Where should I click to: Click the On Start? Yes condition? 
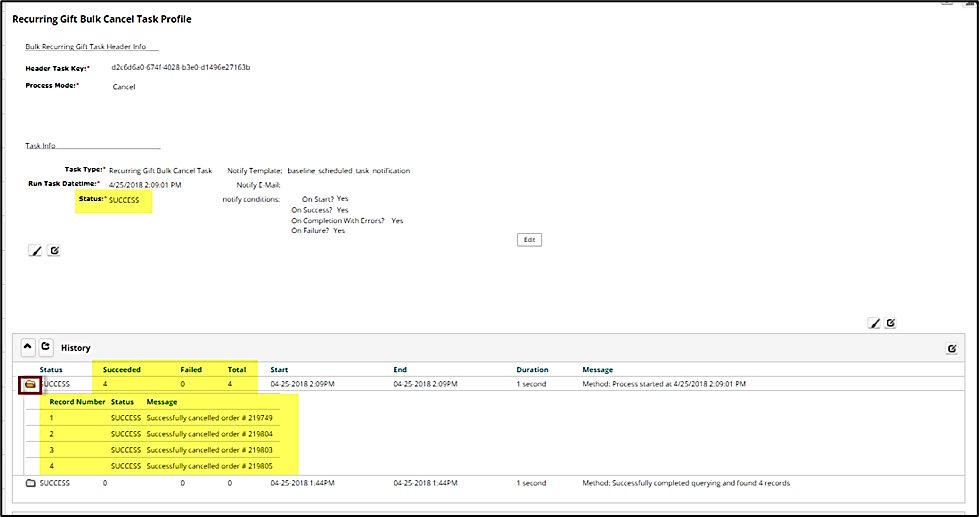(x=325, y=199)
